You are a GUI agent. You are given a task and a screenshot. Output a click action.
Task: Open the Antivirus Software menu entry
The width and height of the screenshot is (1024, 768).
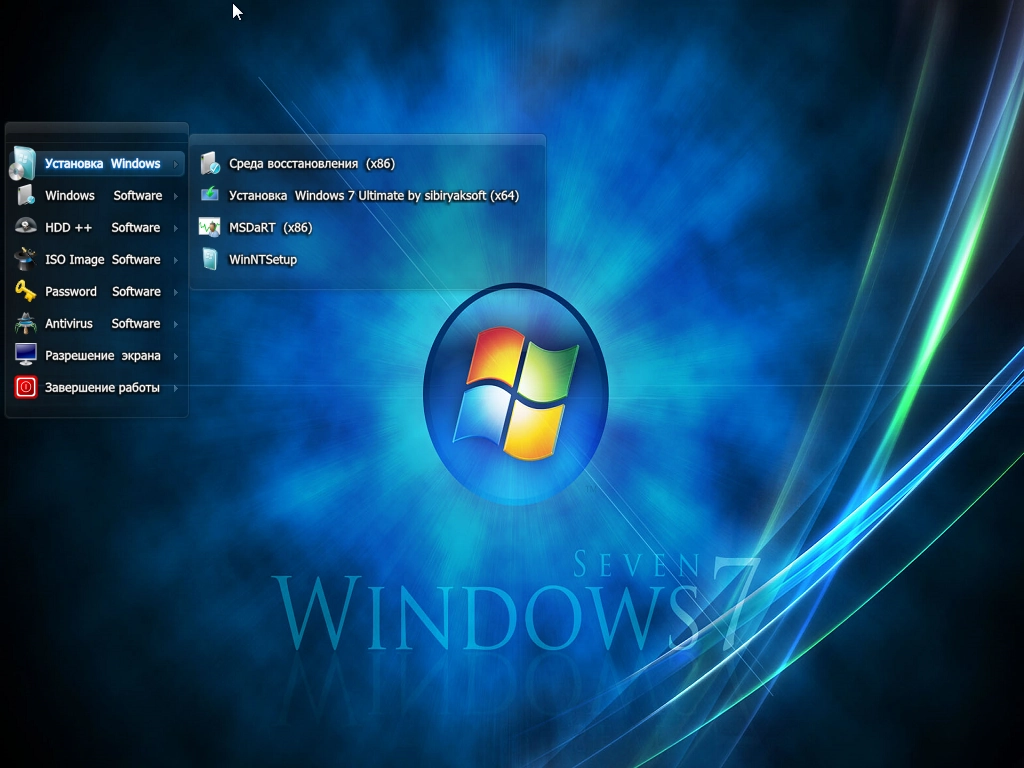click(x=97, y=323)
